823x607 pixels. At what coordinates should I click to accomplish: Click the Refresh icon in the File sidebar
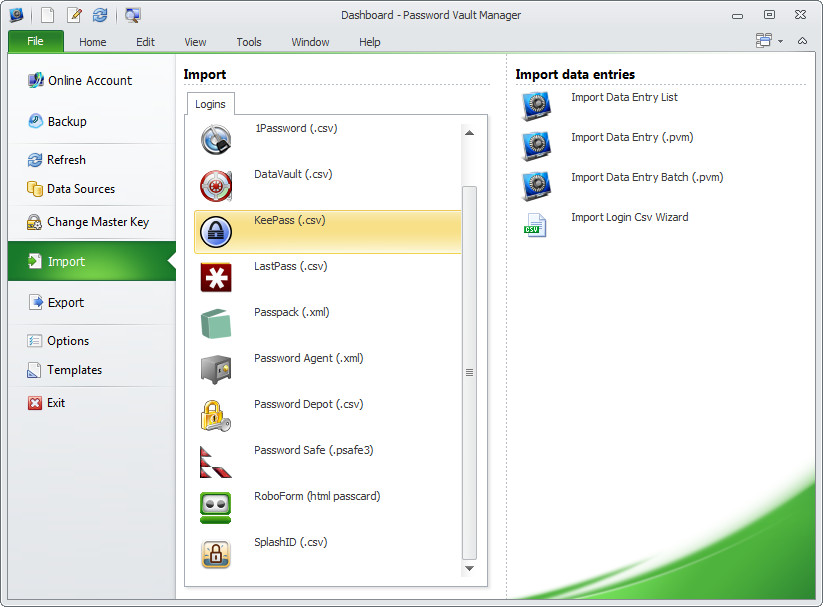(35, 160)
